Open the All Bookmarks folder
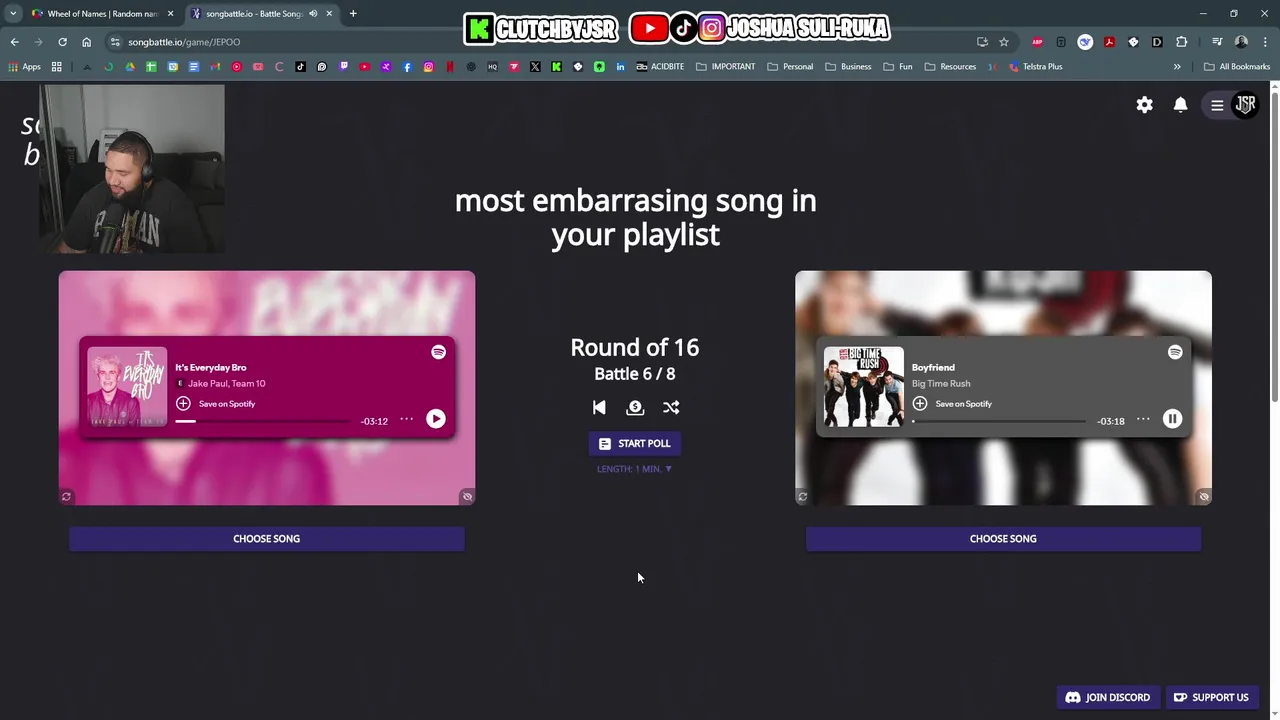This screenshot has width=1280, height=720. 1237,67
